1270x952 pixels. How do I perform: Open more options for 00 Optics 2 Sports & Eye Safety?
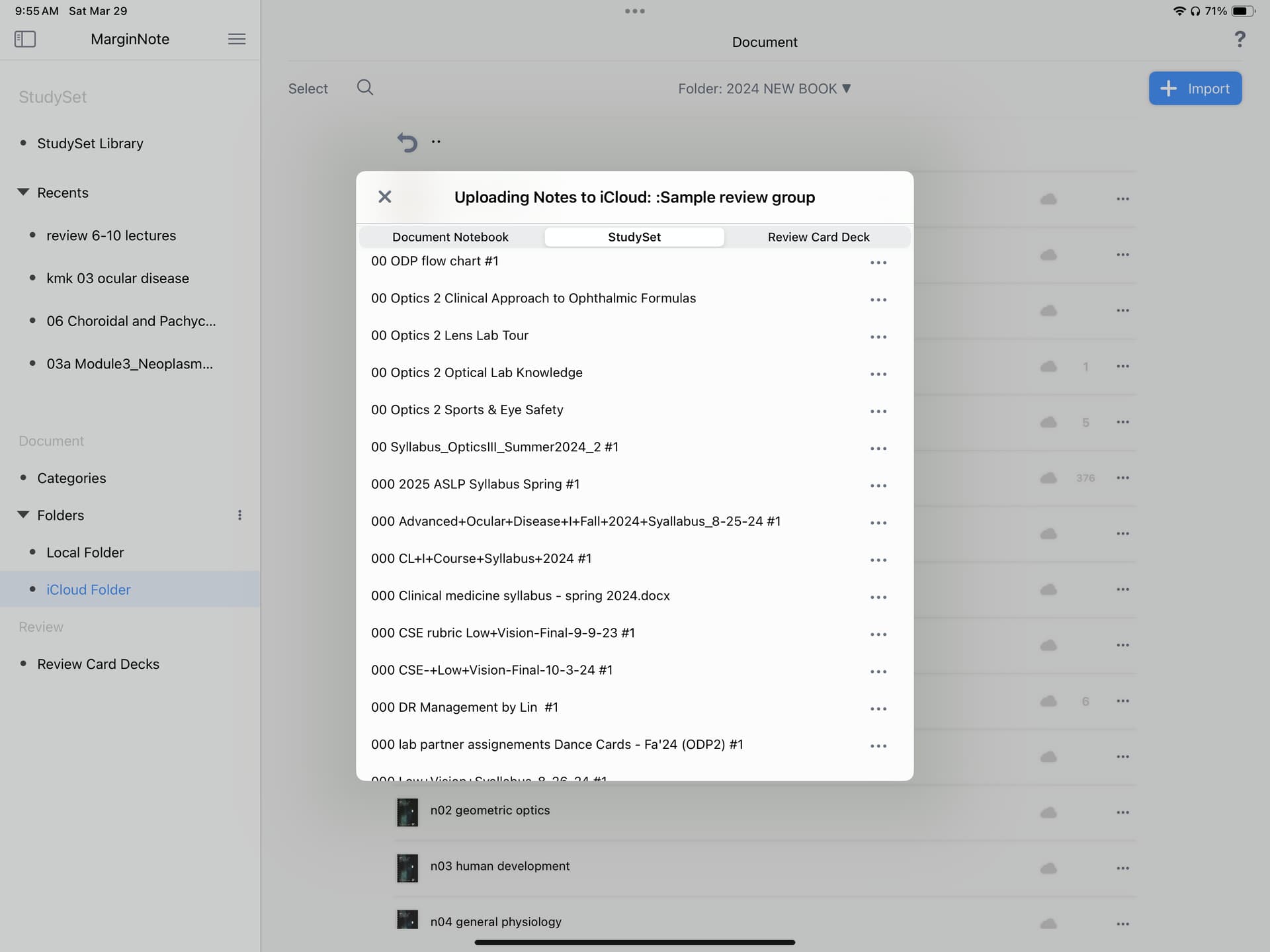[878, 411]
